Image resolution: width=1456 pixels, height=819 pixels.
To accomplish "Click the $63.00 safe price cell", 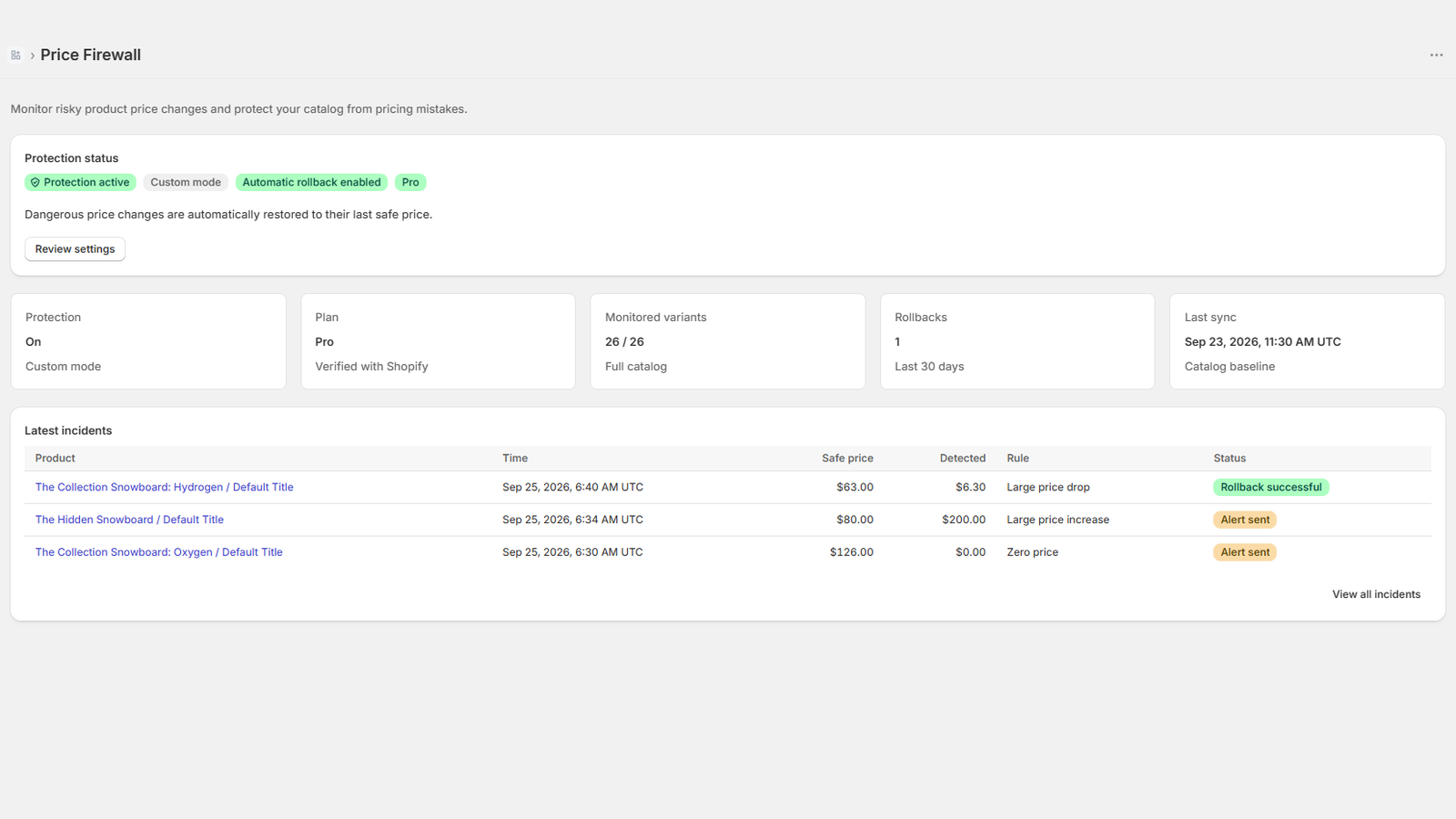I will (x=854, y=488).
